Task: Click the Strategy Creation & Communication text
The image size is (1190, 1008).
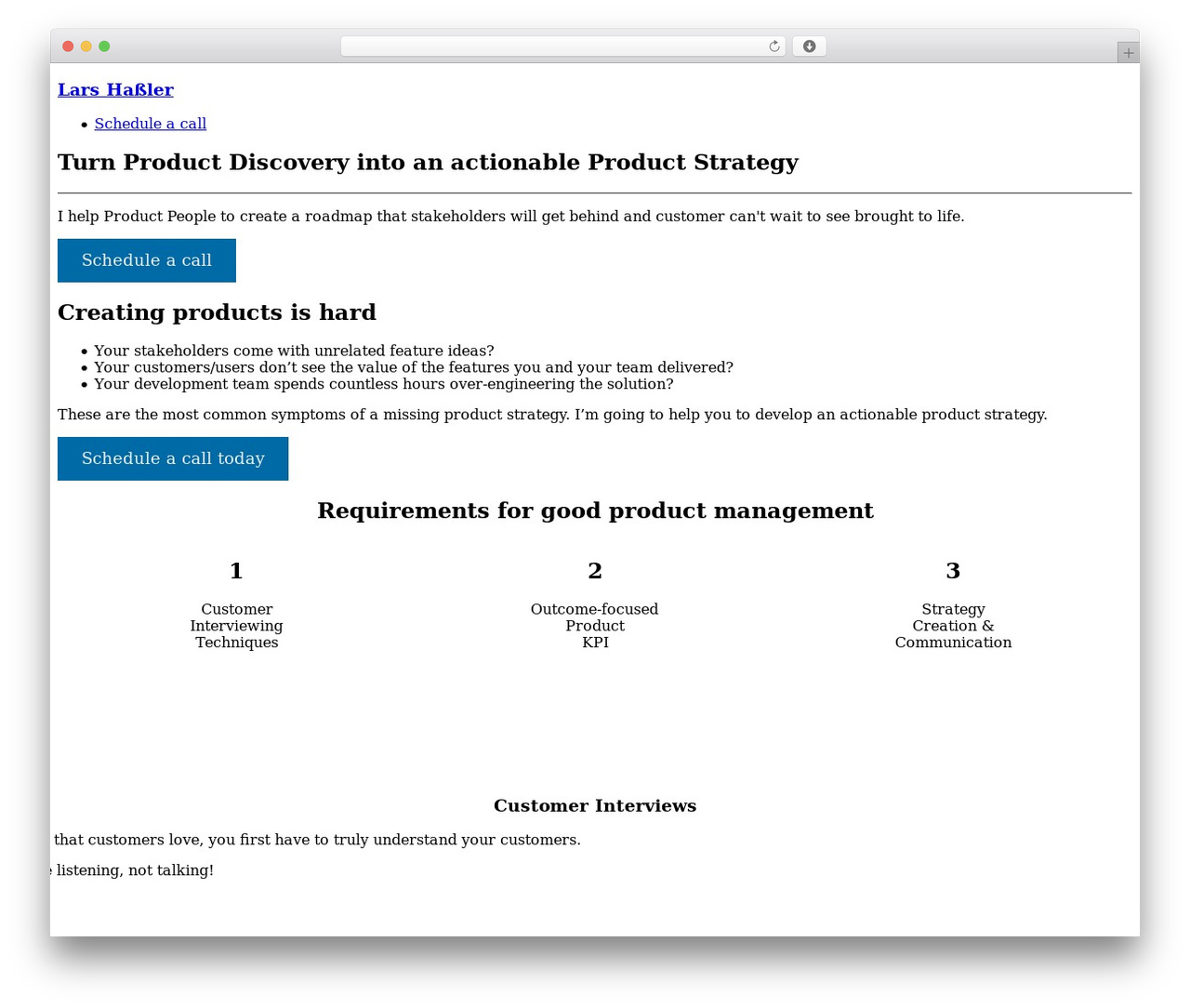Action: pyautogui.click(x=953, y=626)
